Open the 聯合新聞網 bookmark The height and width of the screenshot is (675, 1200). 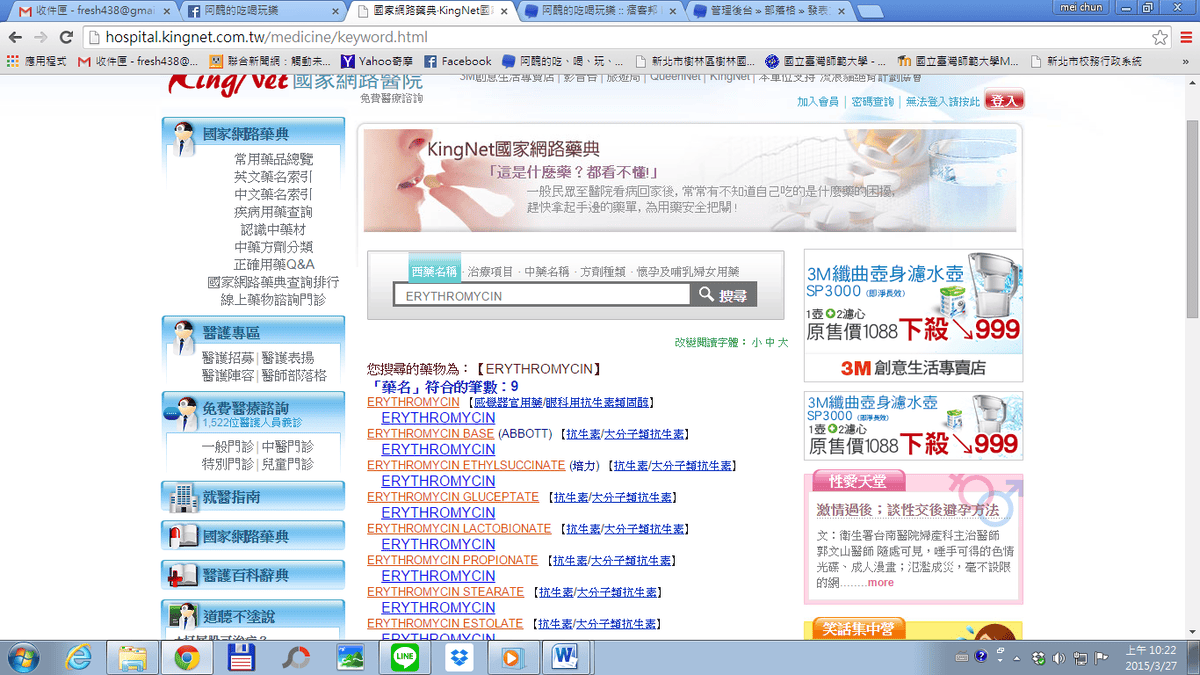[272, 61]
